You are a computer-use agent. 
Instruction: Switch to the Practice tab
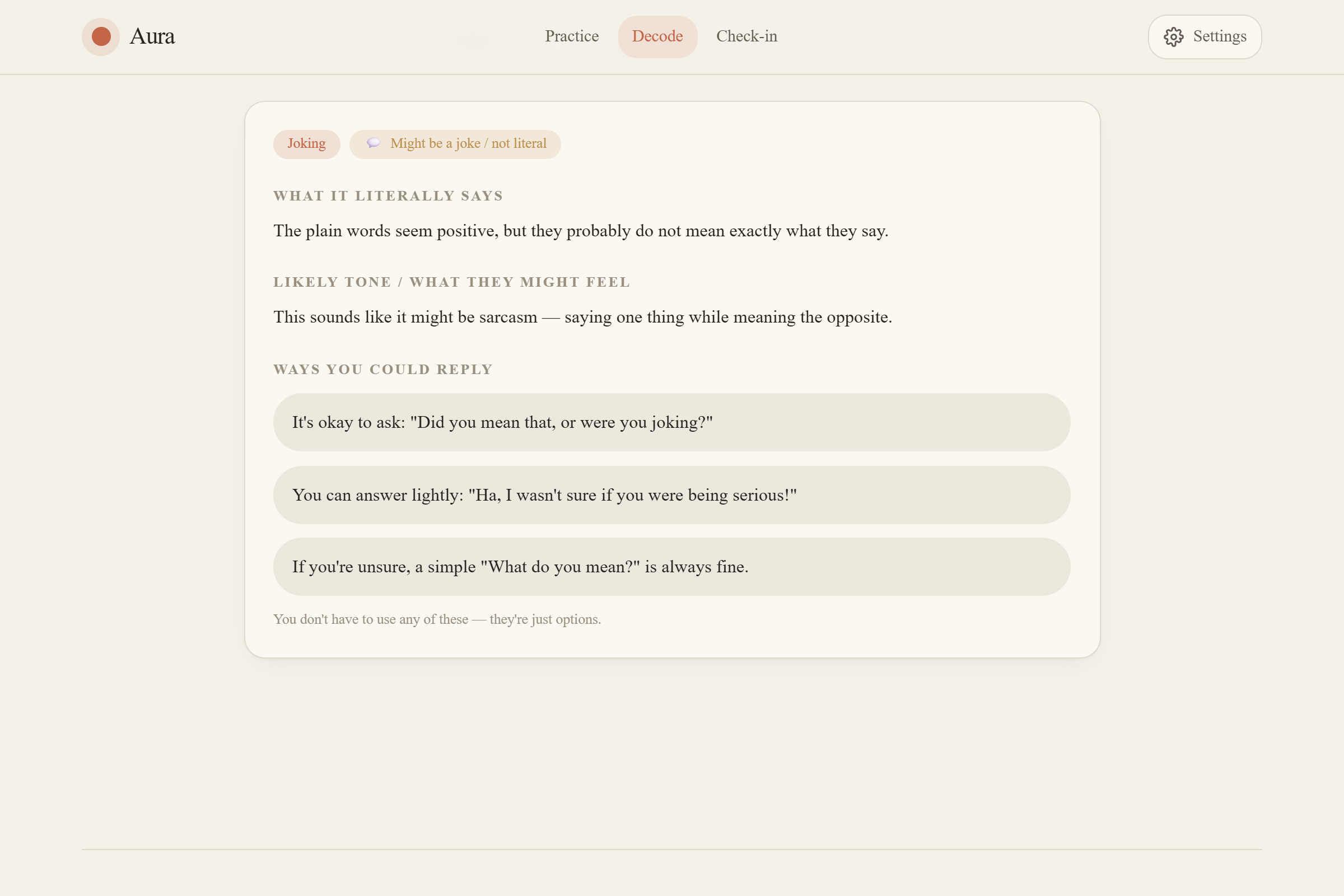(x=571, y=36)
